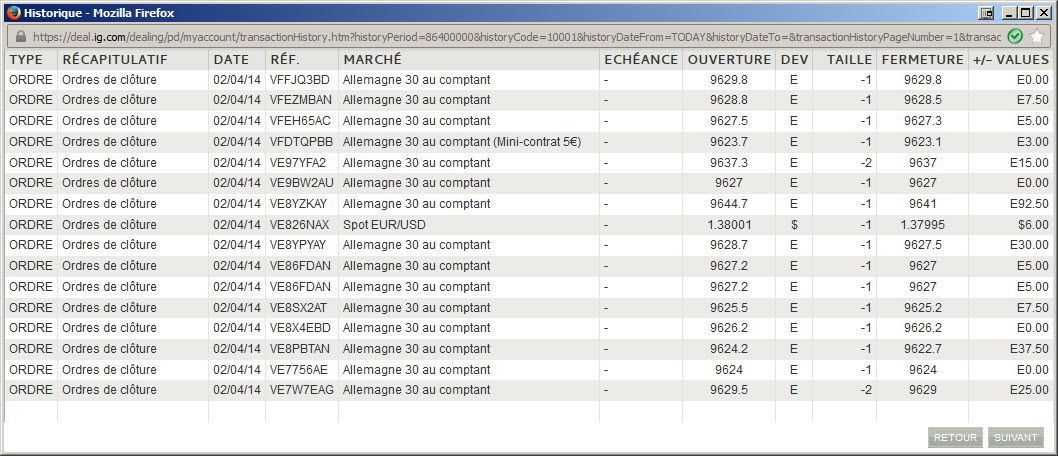Minimize the Historique window

pos(1009,13)
